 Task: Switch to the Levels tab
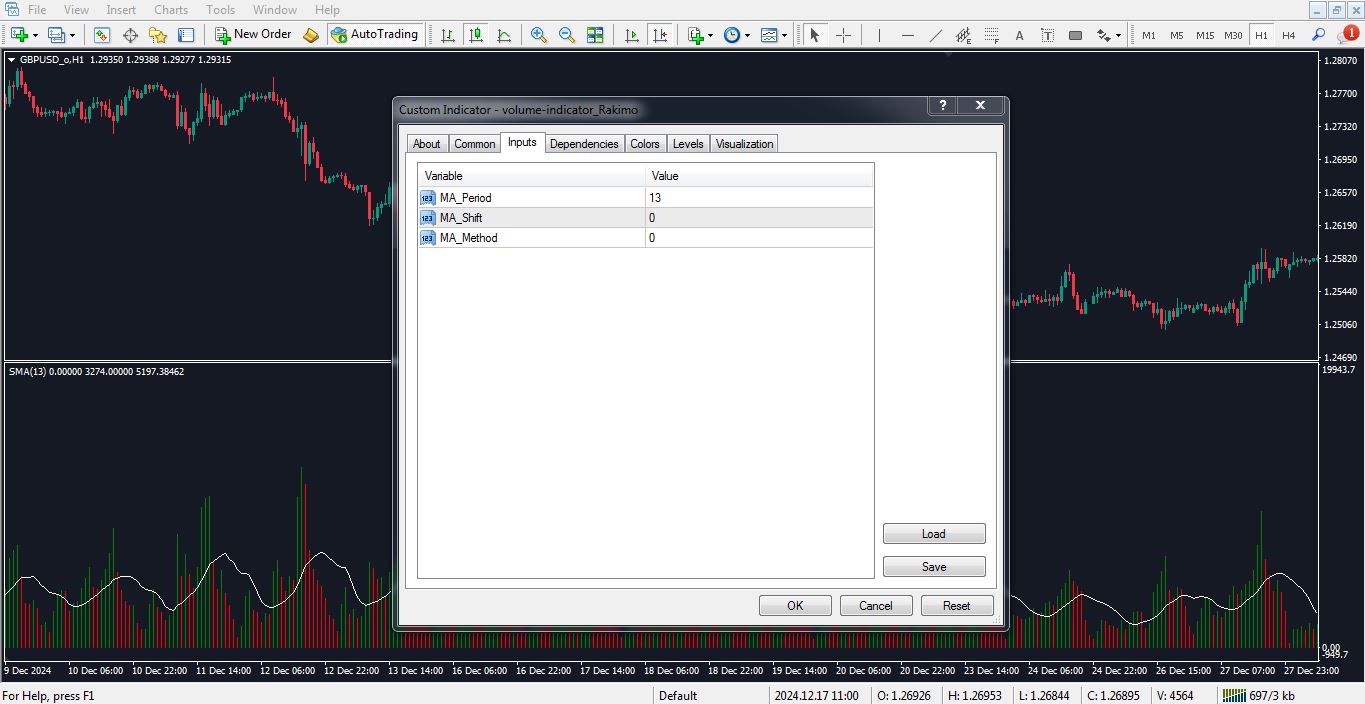point(688,144)
